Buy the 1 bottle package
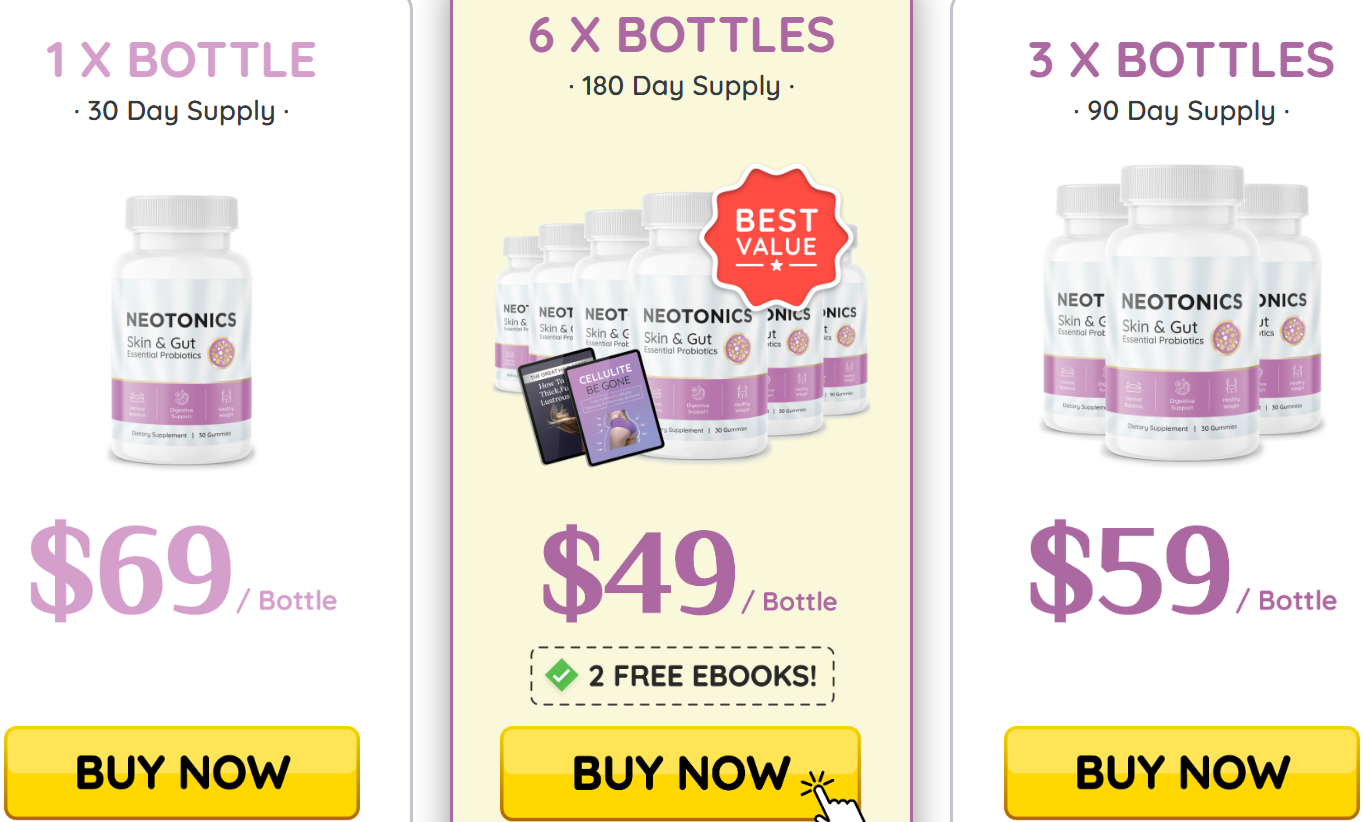1364x822 pixels. click(181, 772)
